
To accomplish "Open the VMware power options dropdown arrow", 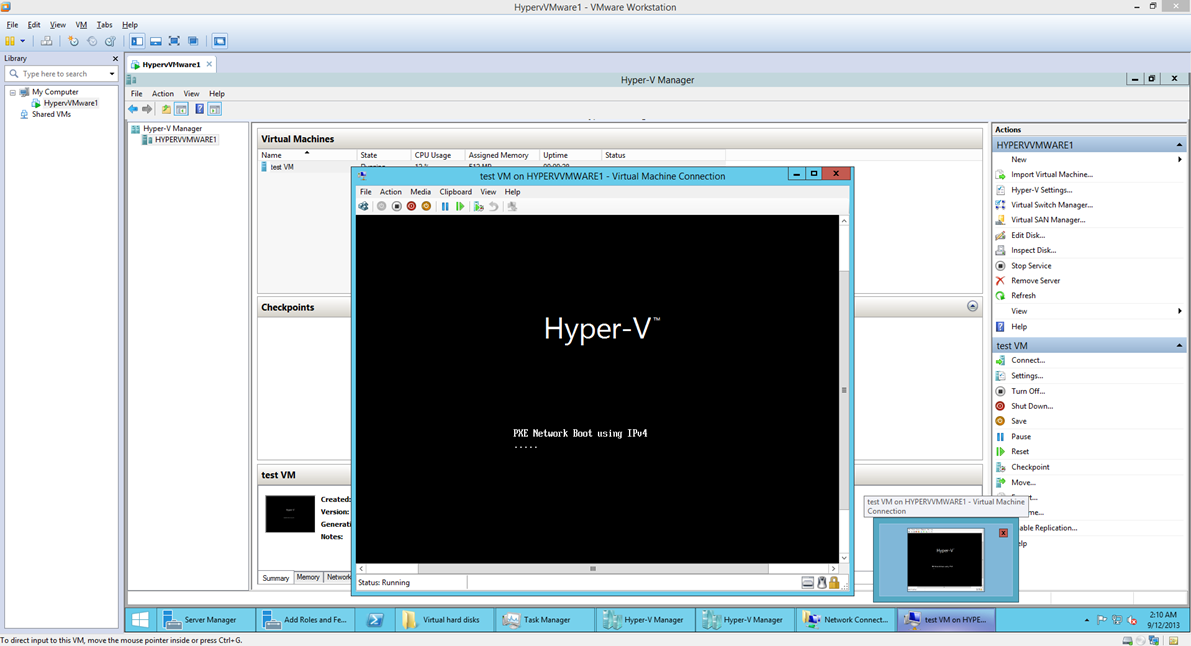I will pos(23,41).
